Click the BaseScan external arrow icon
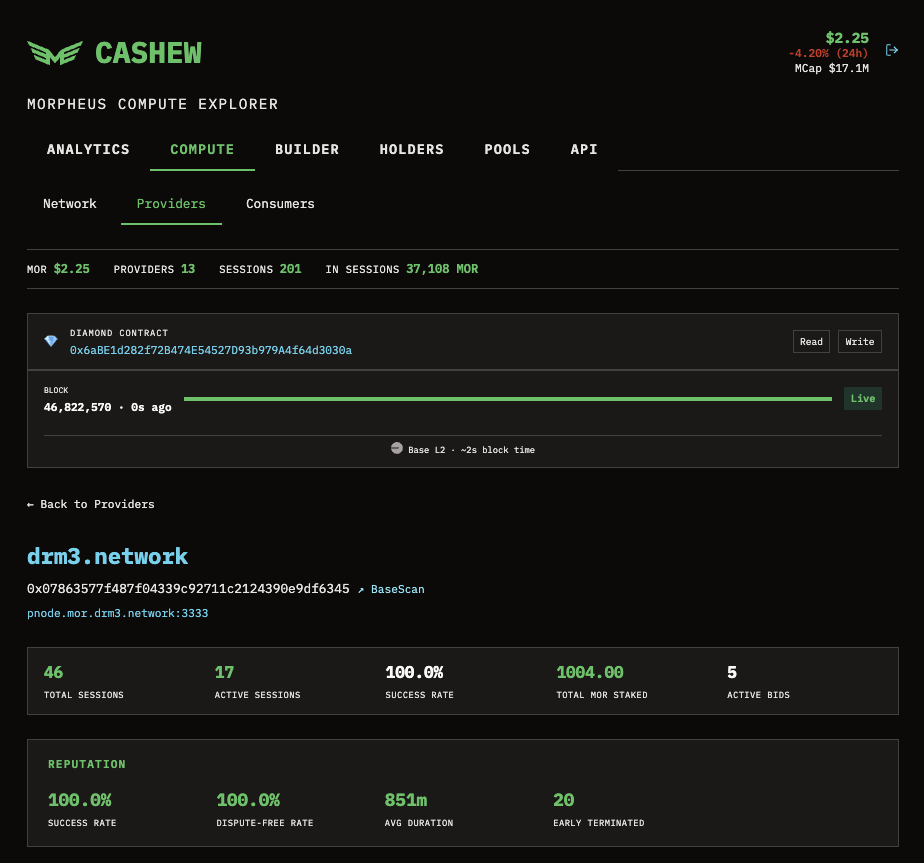The height and width of the screenshot is (863, 924). pos(361,589)
